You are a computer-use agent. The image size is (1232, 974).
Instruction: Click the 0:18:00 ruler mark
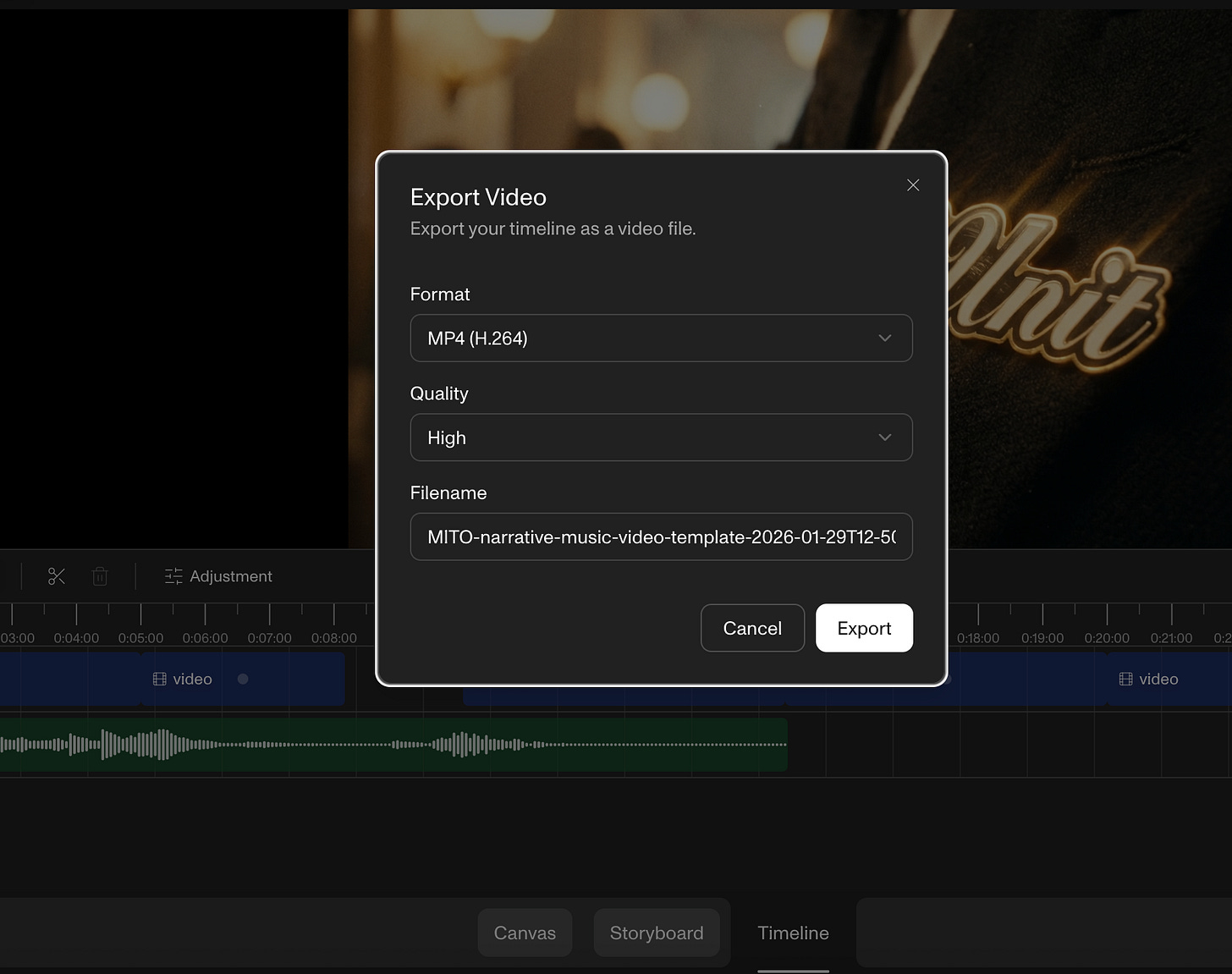coord(978,638)
